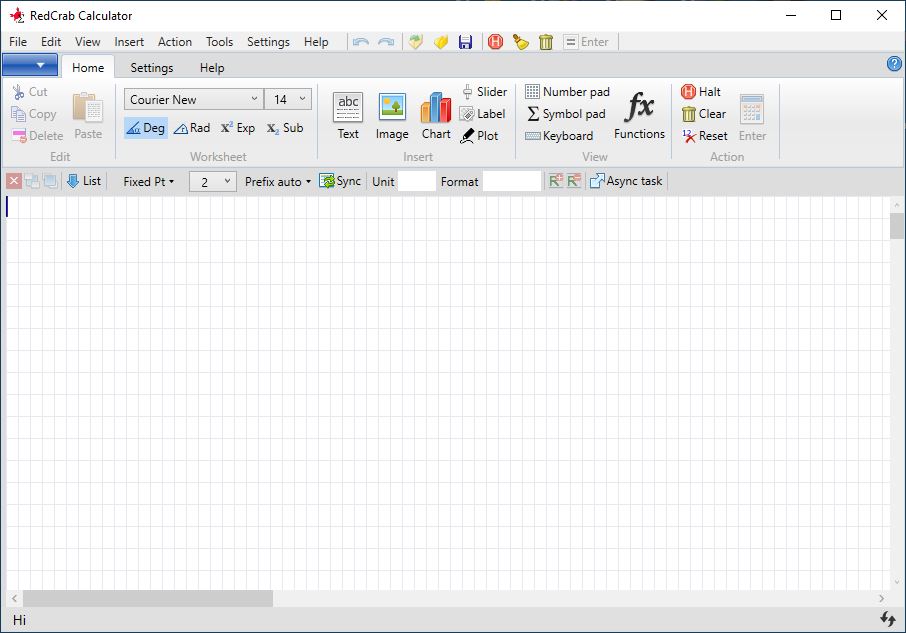Click the undo arrow in the toolbar

(x=361, y=42)
